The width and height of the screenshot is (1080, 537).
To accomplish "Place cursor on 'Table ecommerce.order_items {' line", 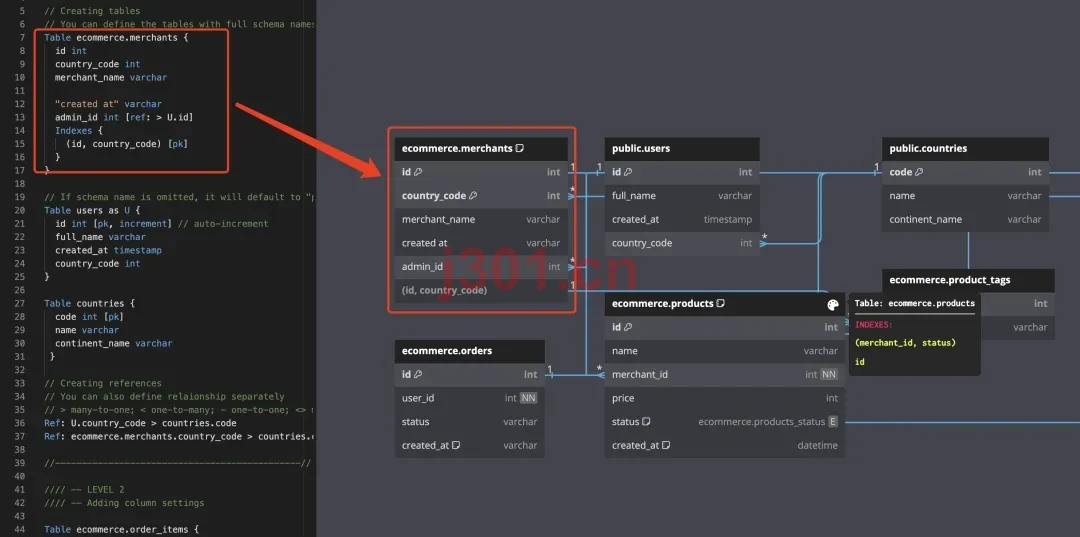I will click(121, 529).
